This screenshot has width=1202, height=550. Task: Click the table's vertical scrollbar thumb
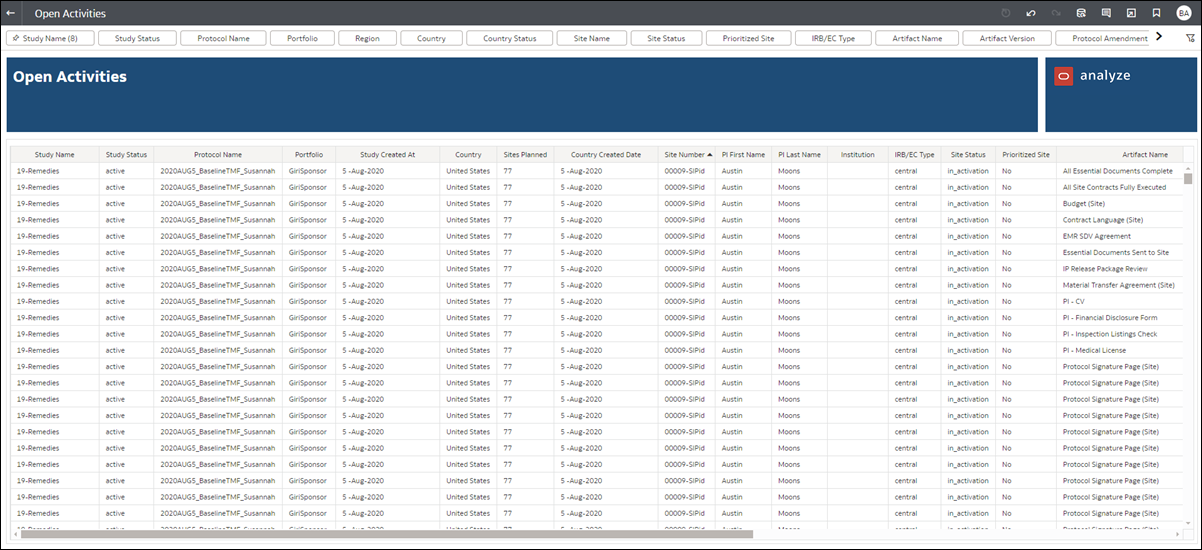tap(1188, 179)
